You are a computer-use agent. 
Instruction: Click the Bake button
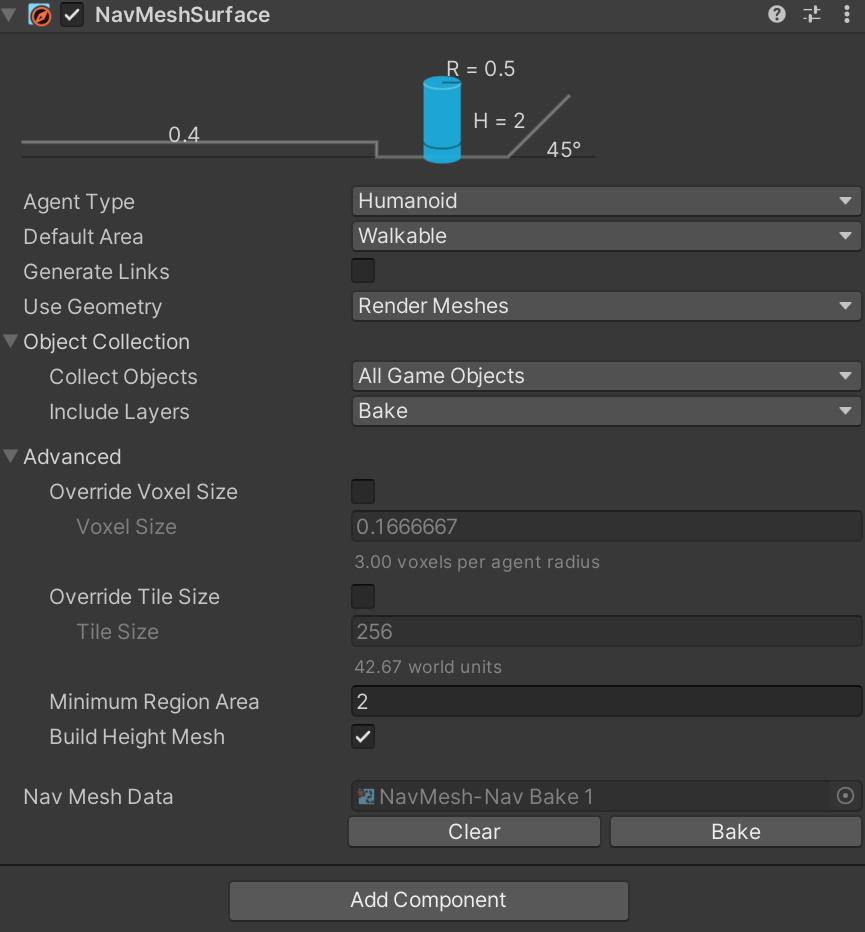pos(734,831)
